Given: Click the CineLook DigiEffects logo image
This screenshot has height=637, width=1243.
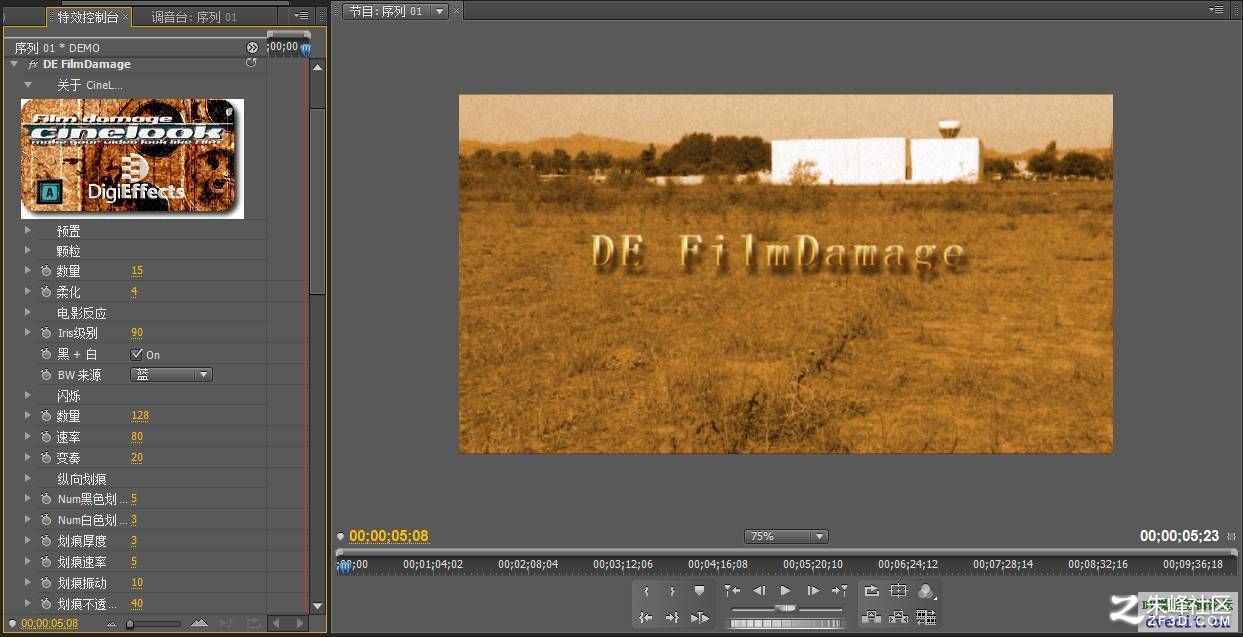Looking at the screenshot, I should pyautogui.click(x=132, y=158).
